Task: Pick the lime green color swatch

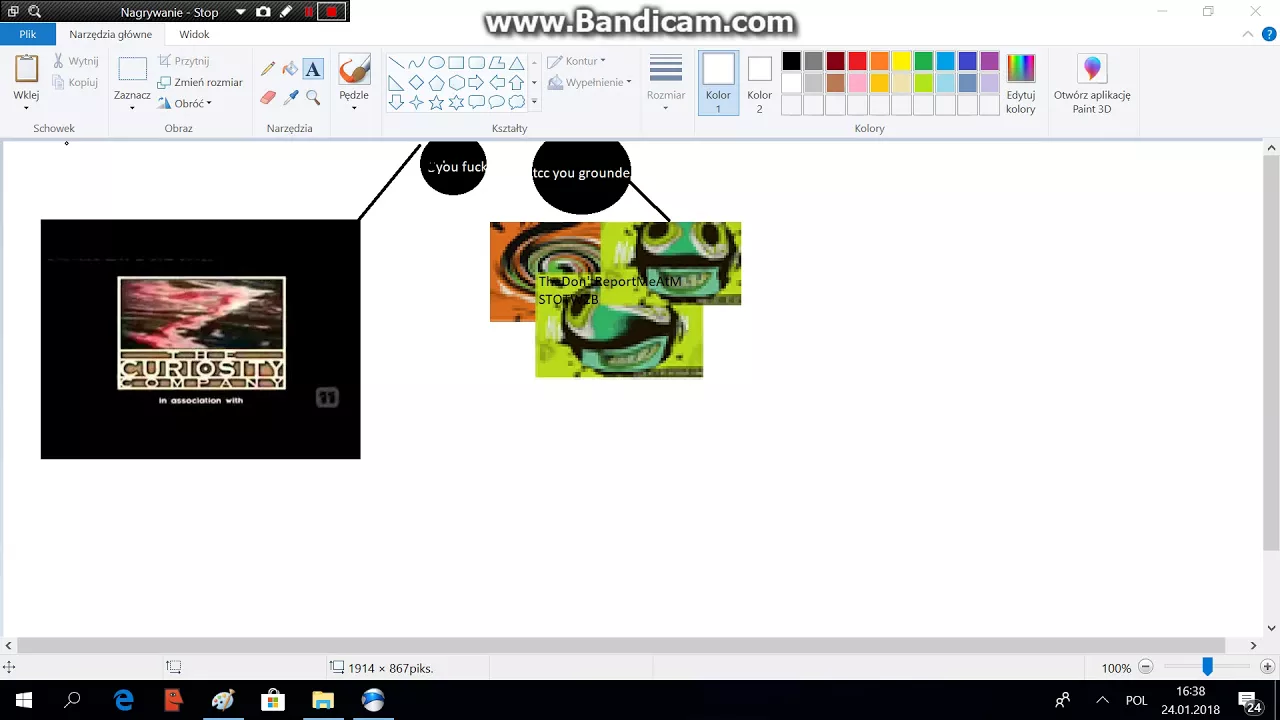Action: [924, 83]
